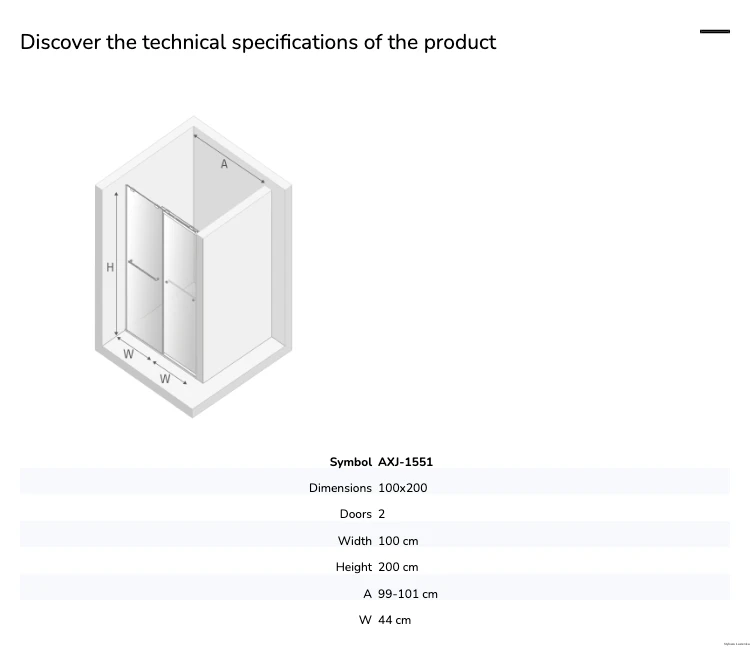The image size is (750, 647).
Task: Click the left sliding door handle in diagram
Action: (143, 271)
